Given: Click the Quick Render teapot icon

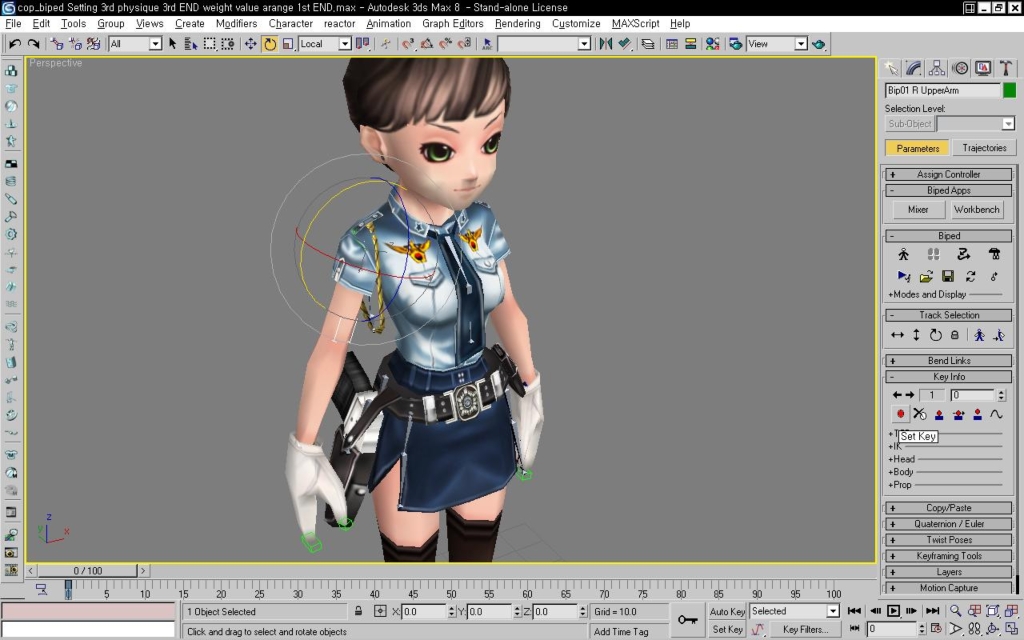Looking at the screenshot, I should point(818,44).
